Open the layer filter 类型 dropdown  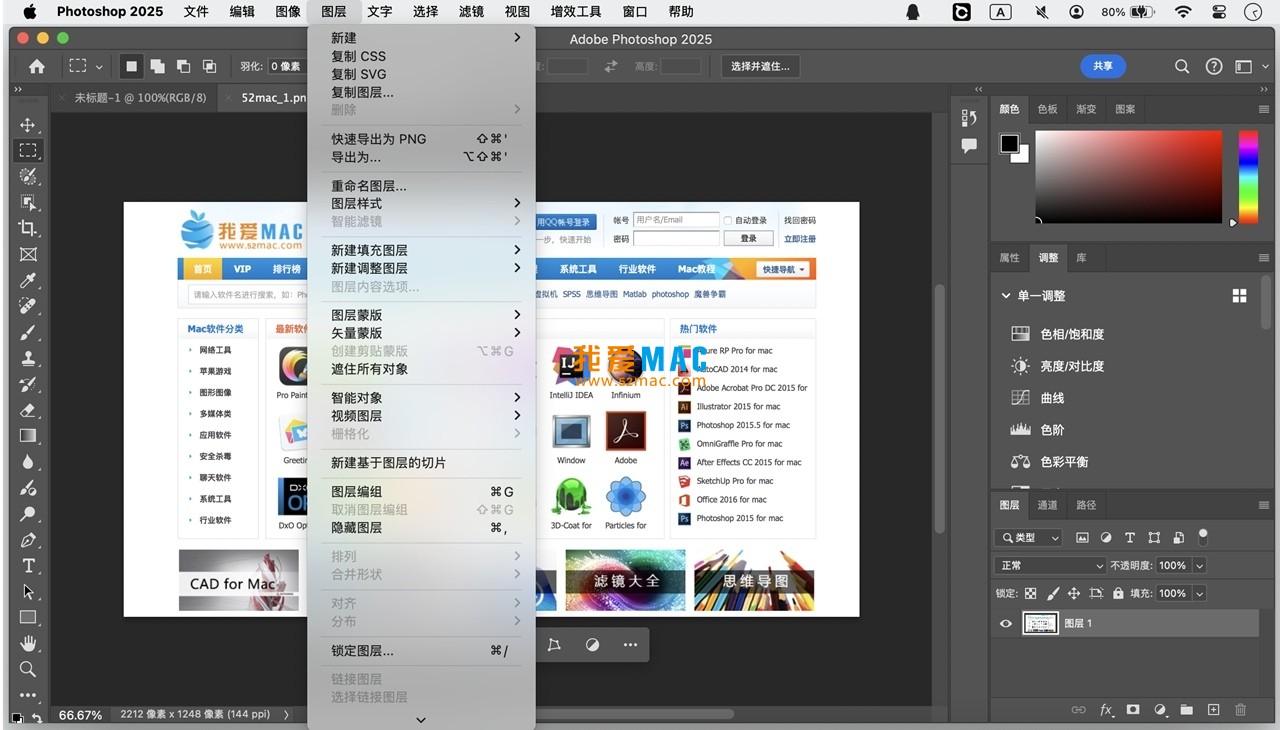[1031, 537]
